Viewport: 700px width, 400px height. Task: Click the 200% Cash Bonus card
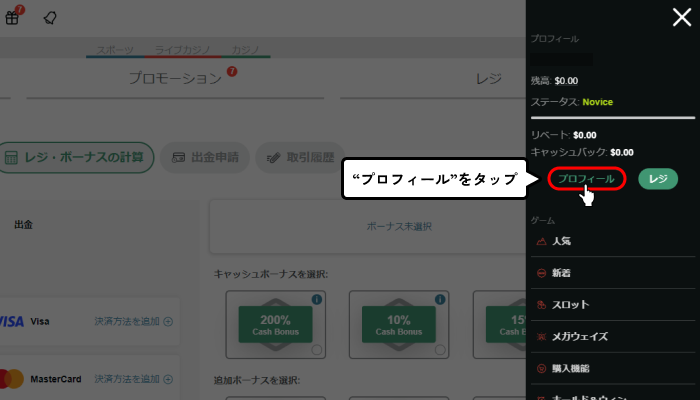275,325
